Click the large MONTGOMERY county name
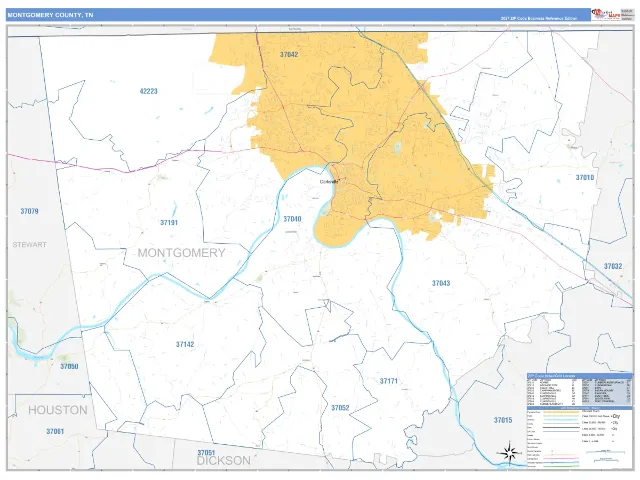The image size is (640, 480). (182, 253)
